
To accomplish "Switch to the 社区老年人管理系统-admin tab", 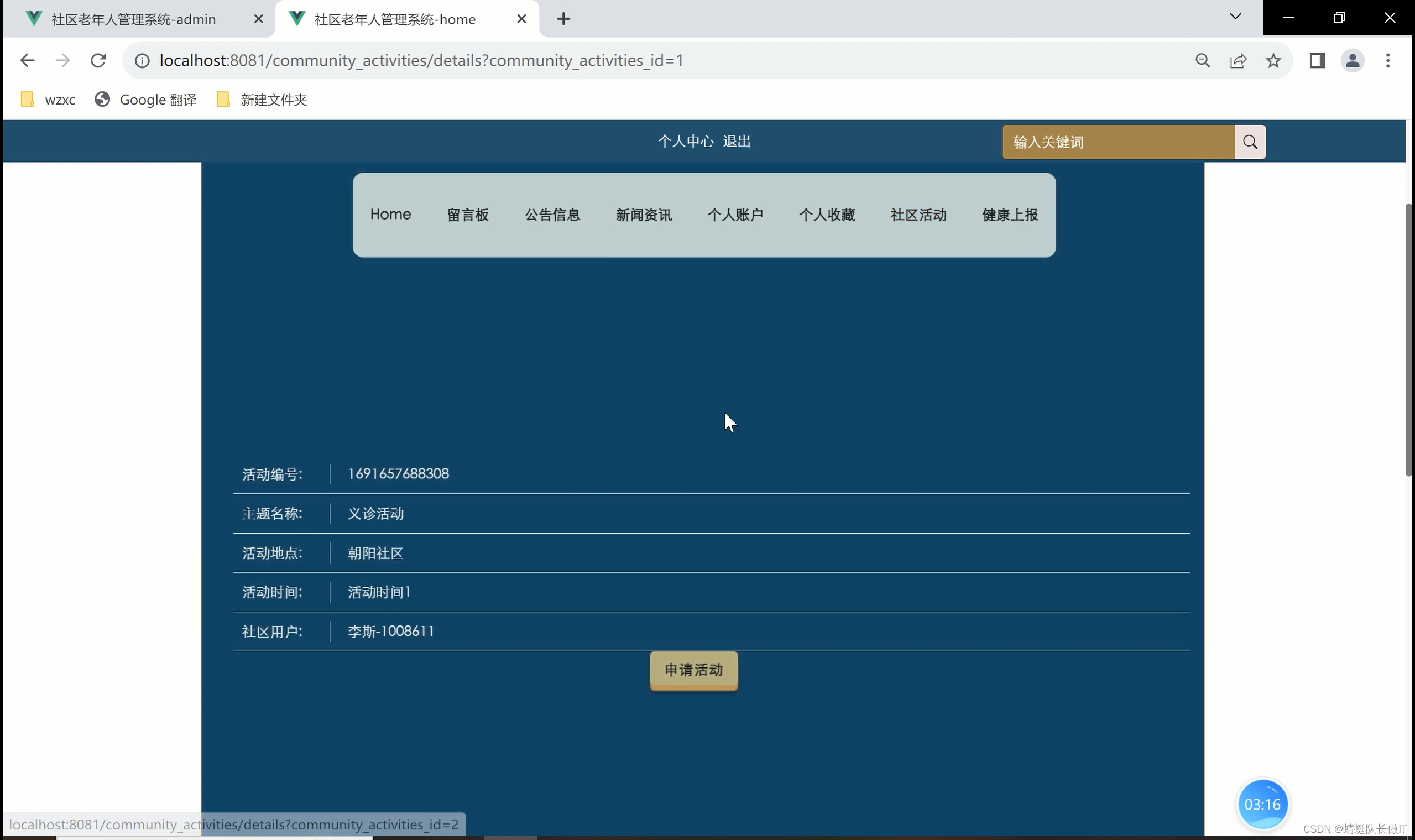I will pyautogui.click(x=134, y=19).
